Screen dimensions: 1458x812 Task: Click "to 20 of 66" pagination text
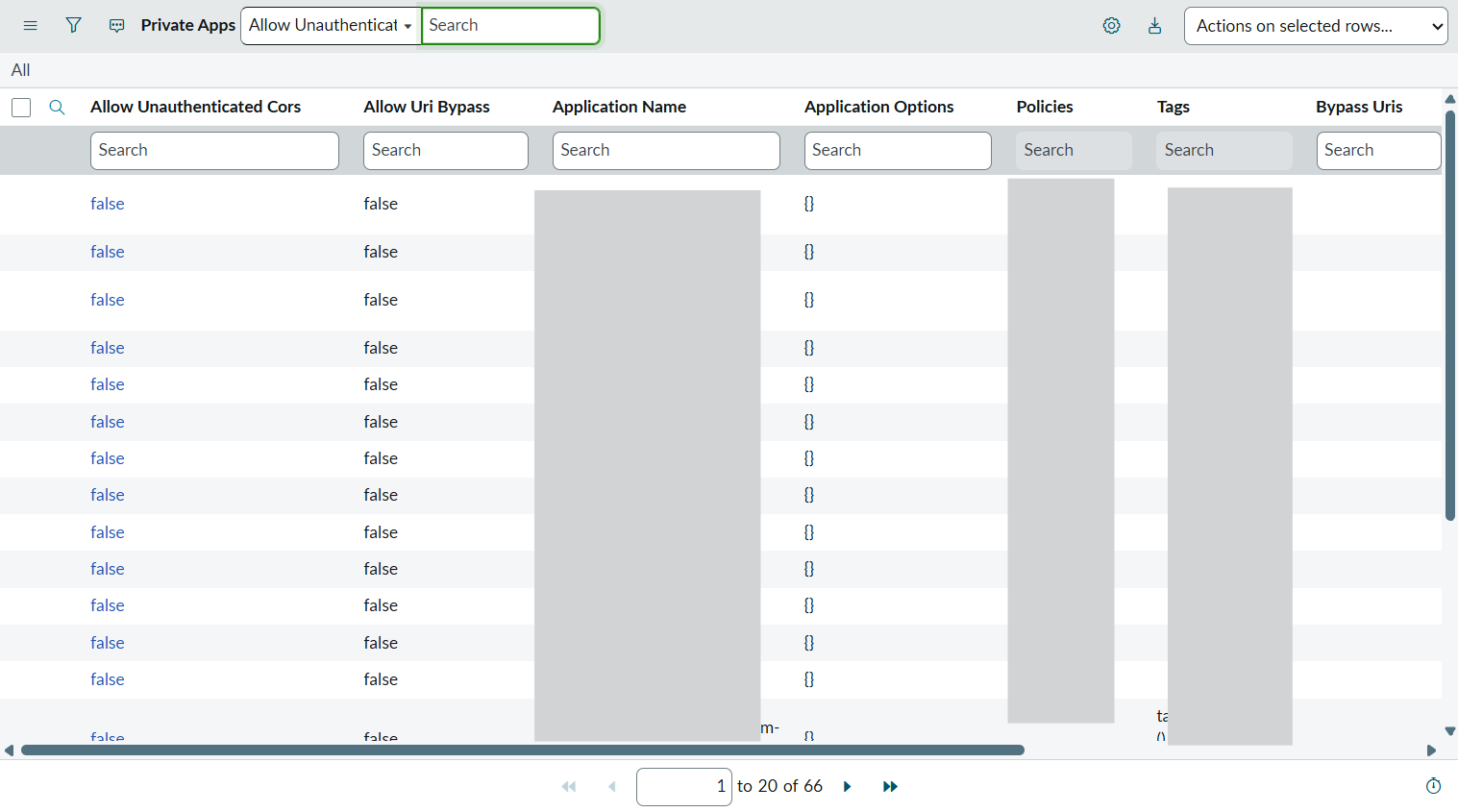779,786
